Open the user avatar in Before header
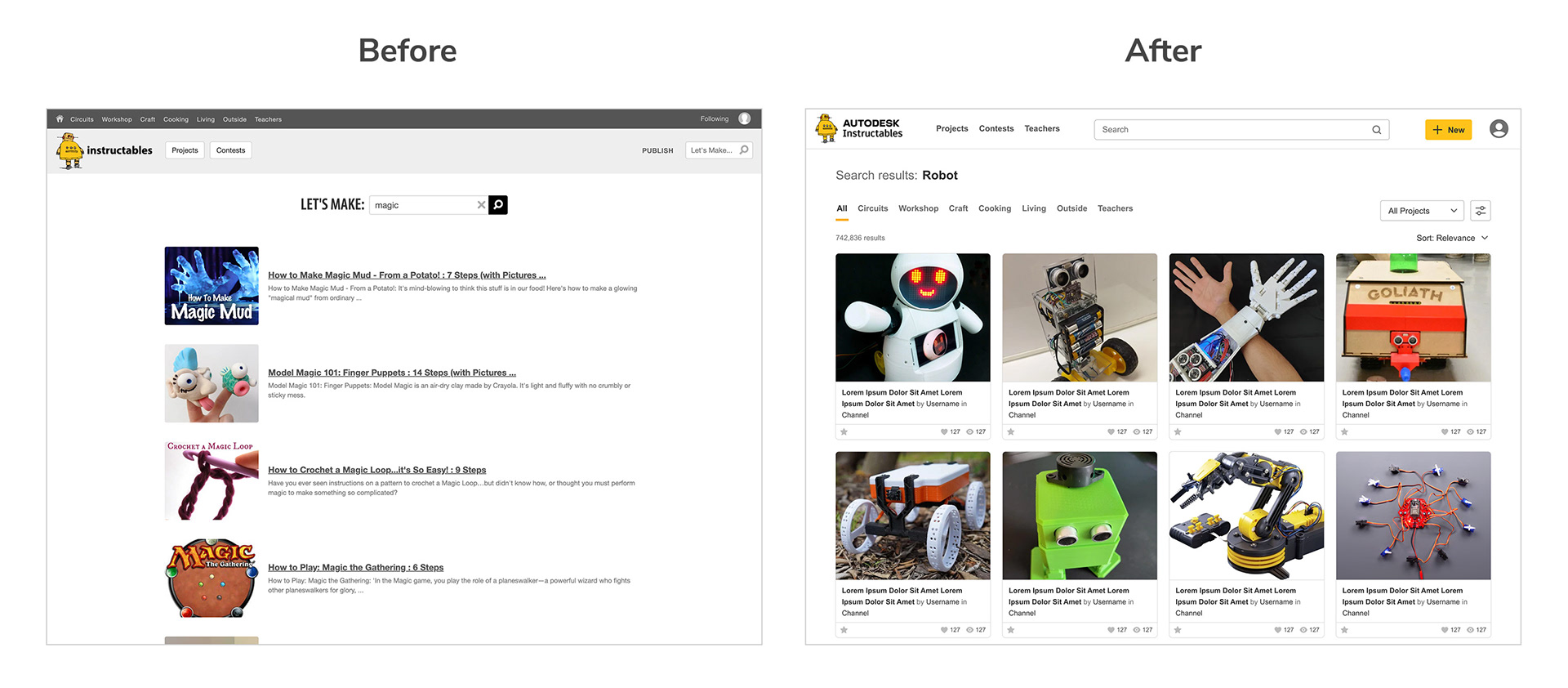Image resolution: width=1568 pixels, height=688 pixels. (745, 118)
